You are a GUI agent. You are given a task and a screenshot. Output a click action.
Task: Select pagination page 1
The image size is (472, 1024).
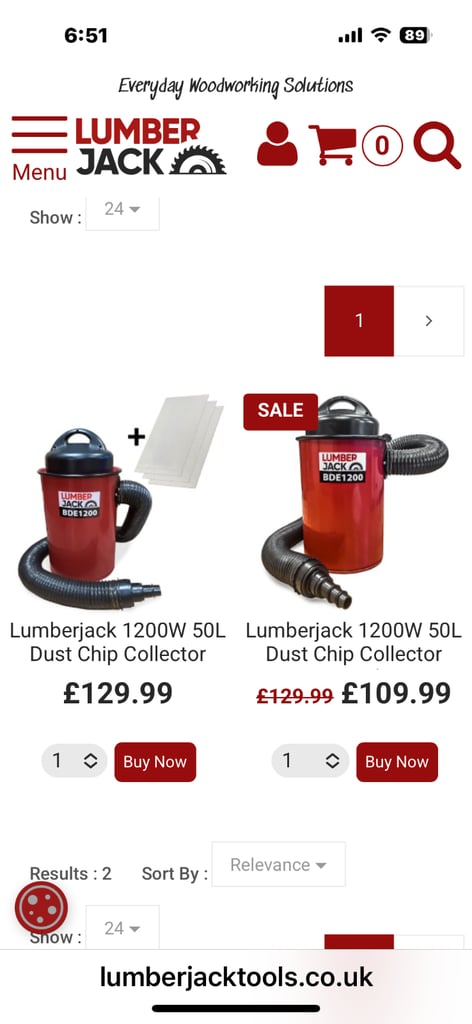[x=359, y=321]
